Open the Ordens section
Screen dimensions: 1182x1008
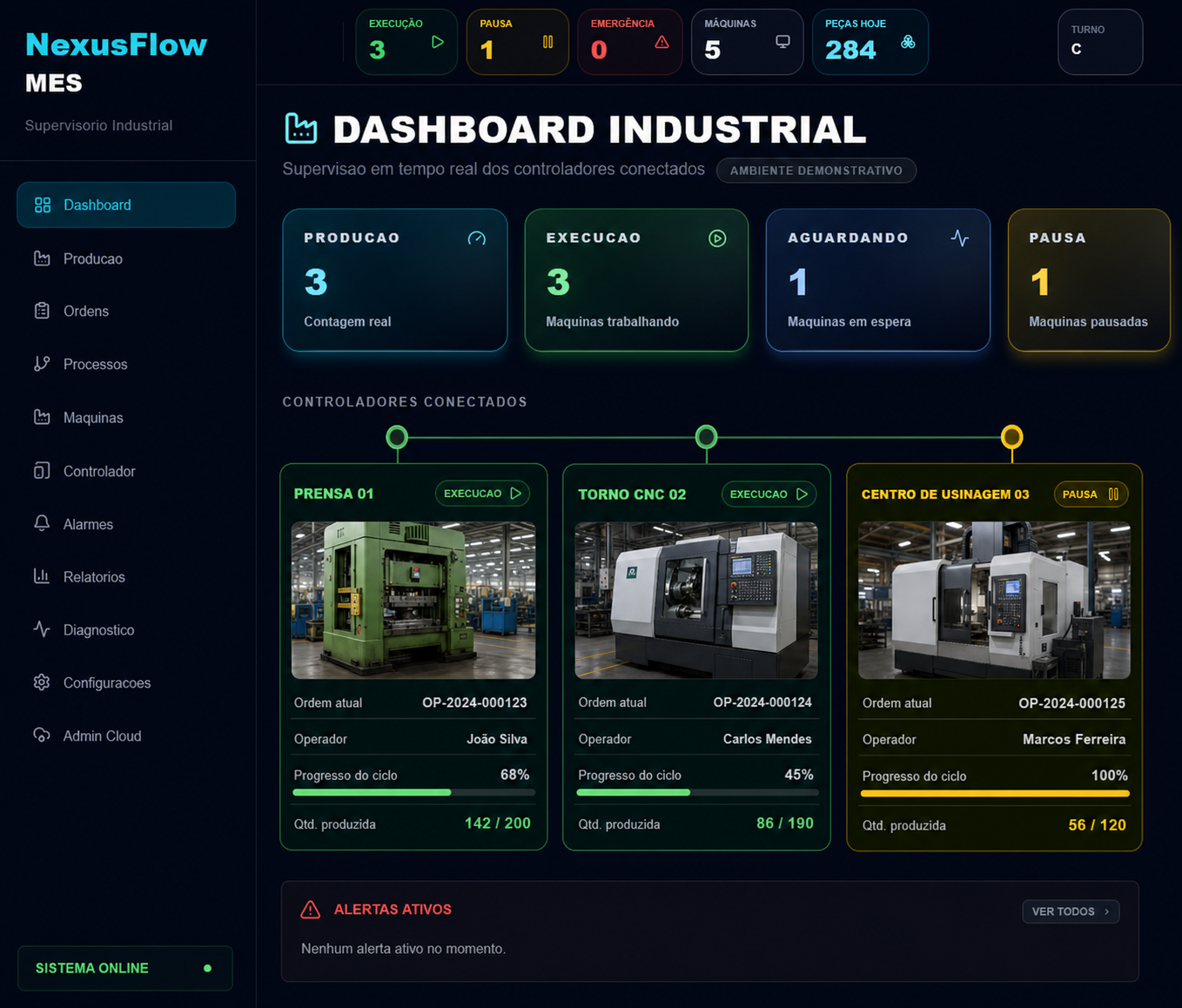point(126,311)
